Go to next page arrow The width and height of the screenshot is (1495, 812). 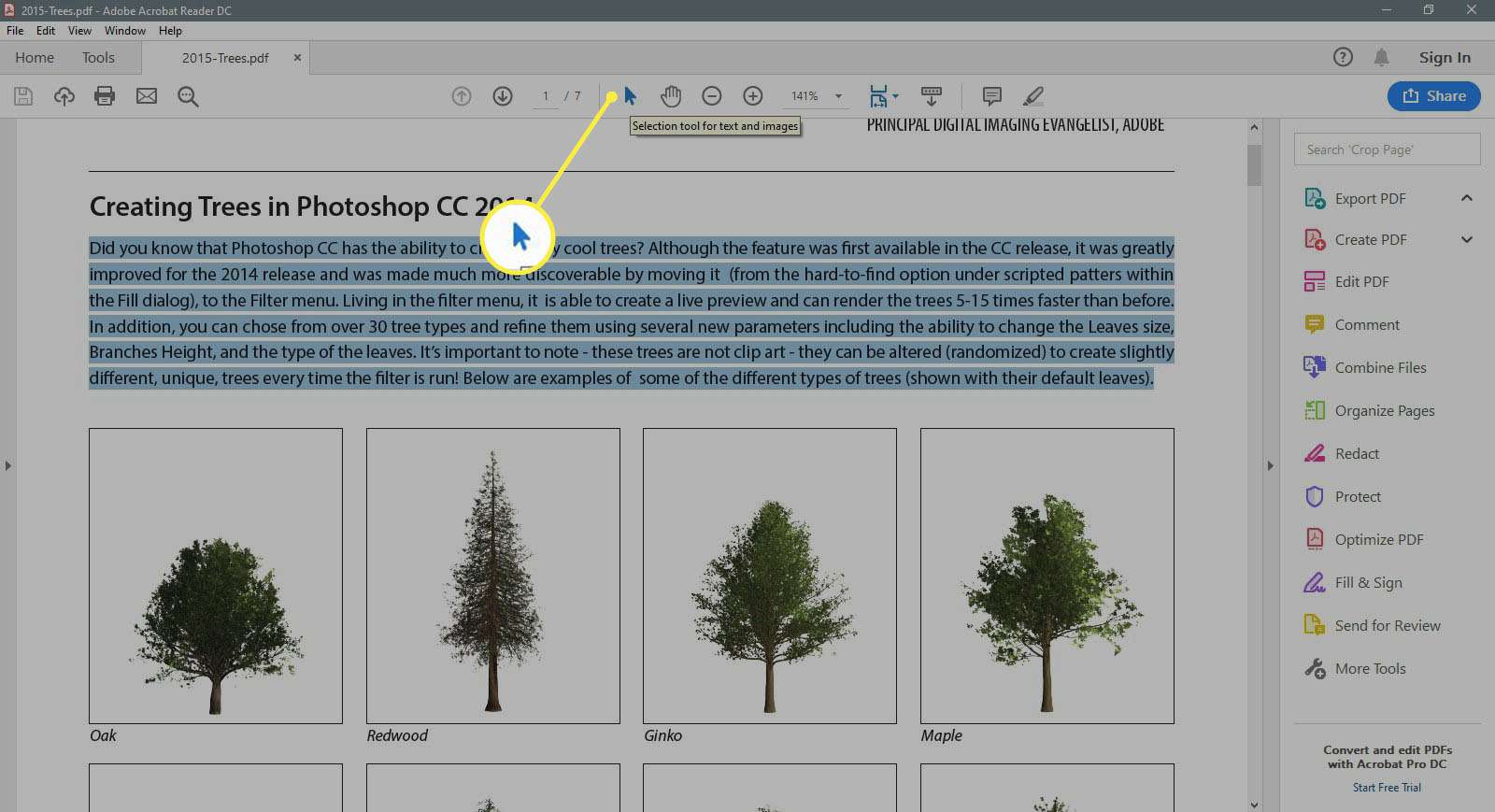tap(503, 96)
